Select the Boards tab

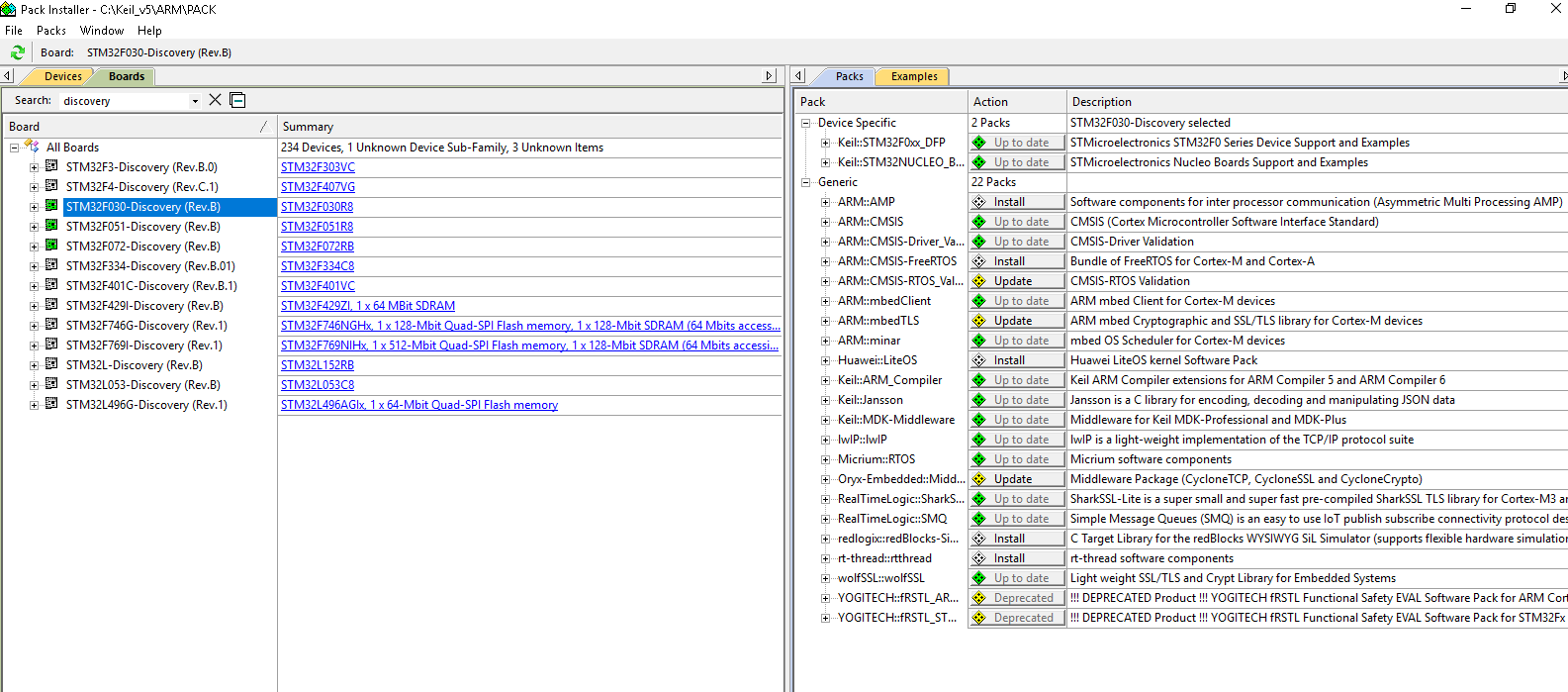[x=127, y=76]
